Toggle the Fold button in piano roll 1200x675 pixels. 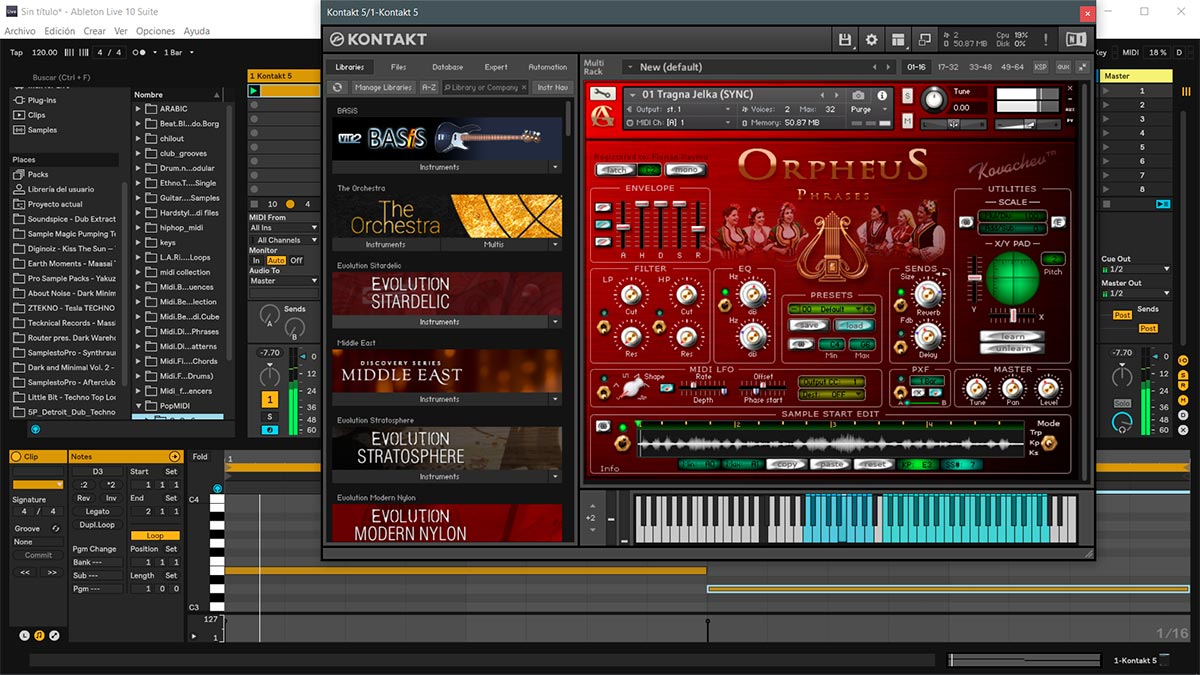tap(200, 457)
